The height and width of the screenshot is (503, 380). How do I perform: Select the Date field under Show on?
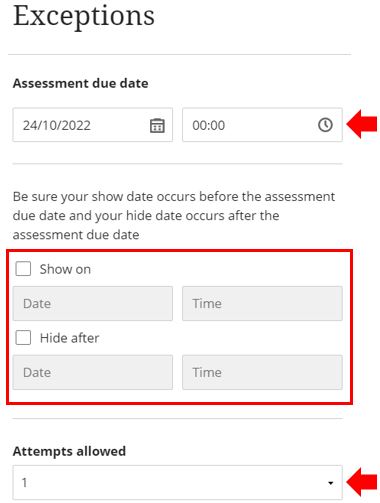click(x=93, y=303)
